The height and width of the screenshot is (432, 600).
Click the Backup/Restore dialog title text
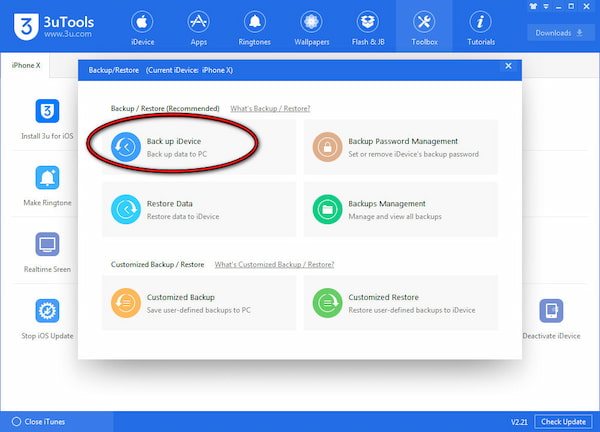coord(161,70)
